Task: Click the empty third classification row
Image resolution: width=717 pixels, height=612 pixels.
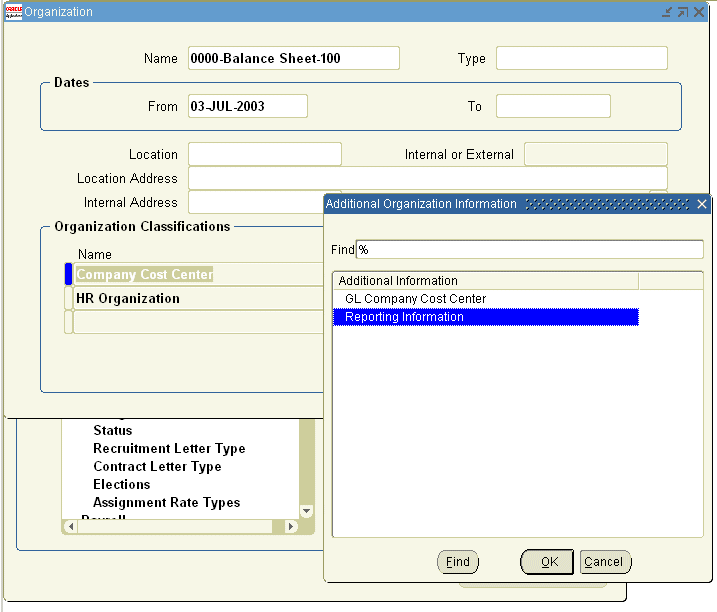Action: [x=198, y=322]
